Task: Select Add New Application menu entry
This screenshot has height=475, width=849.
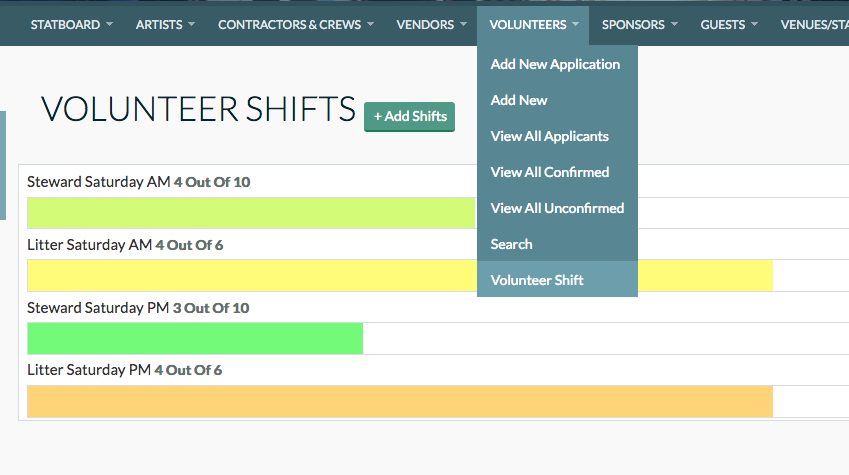Action: pyautogui.click(x=555, y=64)
